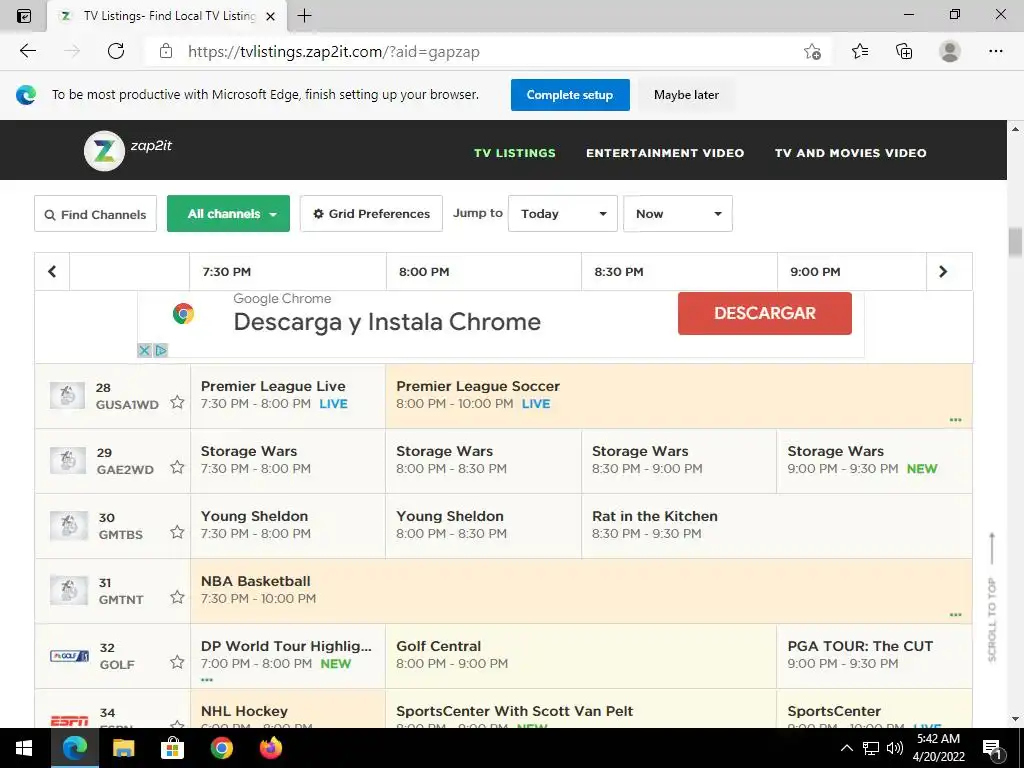
Task: Click the zap2it logo icon
Action: 104,151
